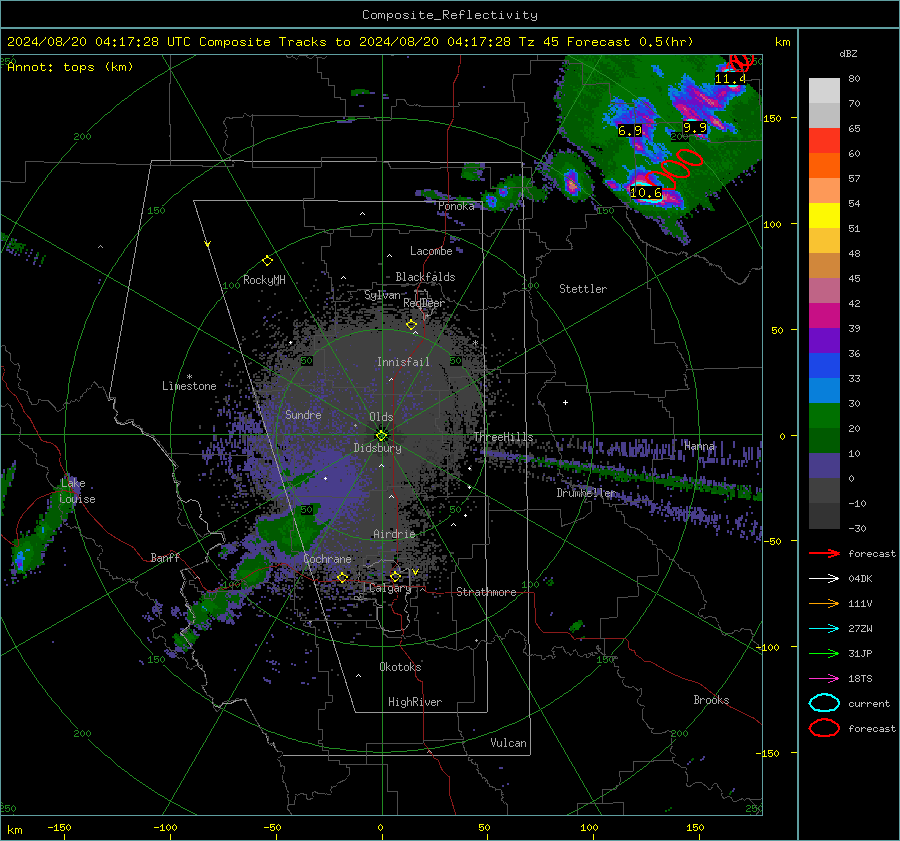This screenshot has height=841, width=900.
Task: Pick the blue swatch between 36 and 33
Action: (x=824, y=366)
